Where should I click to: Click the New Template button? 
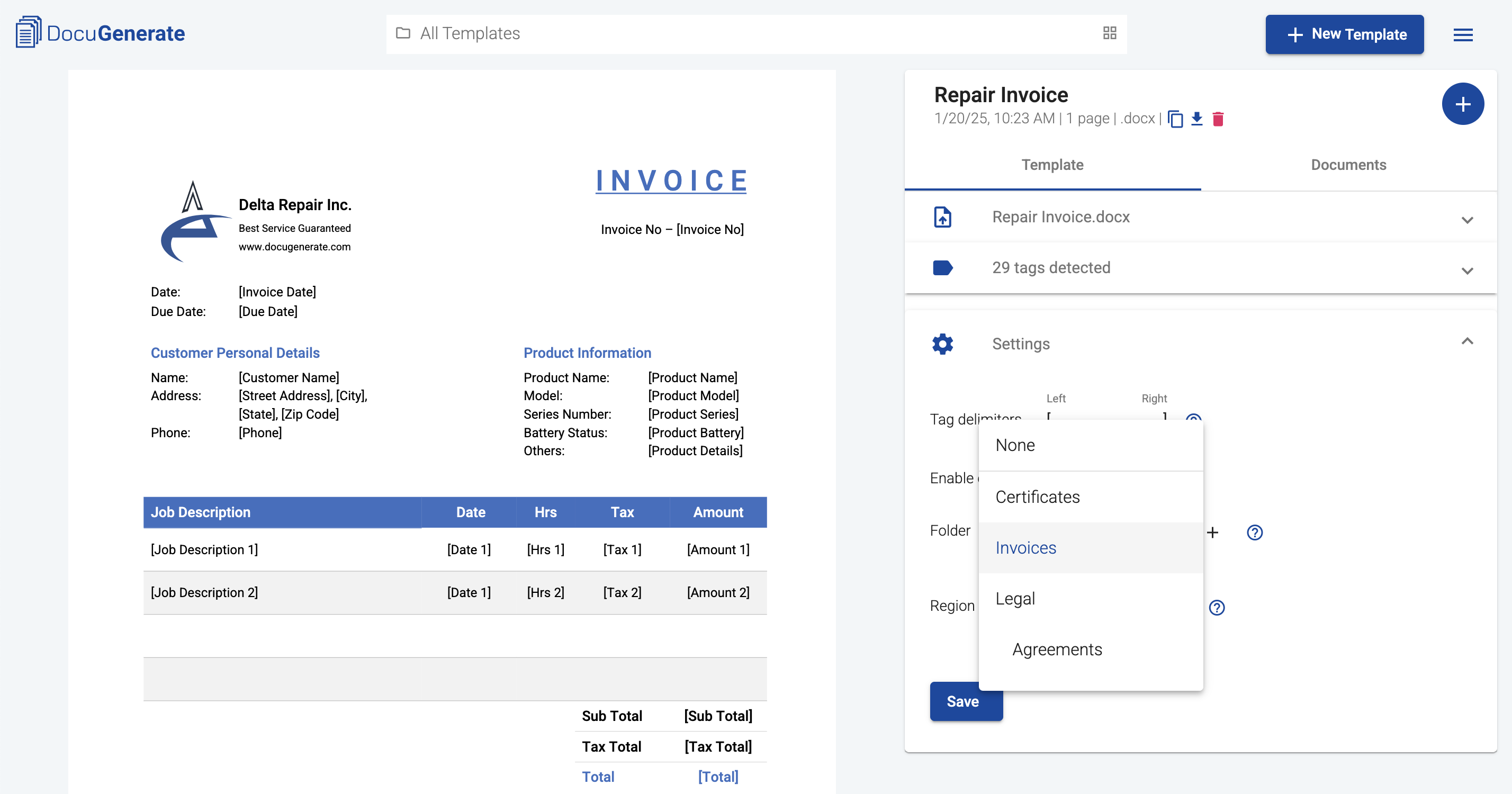pyautogui.click(x=1344, y=34)
